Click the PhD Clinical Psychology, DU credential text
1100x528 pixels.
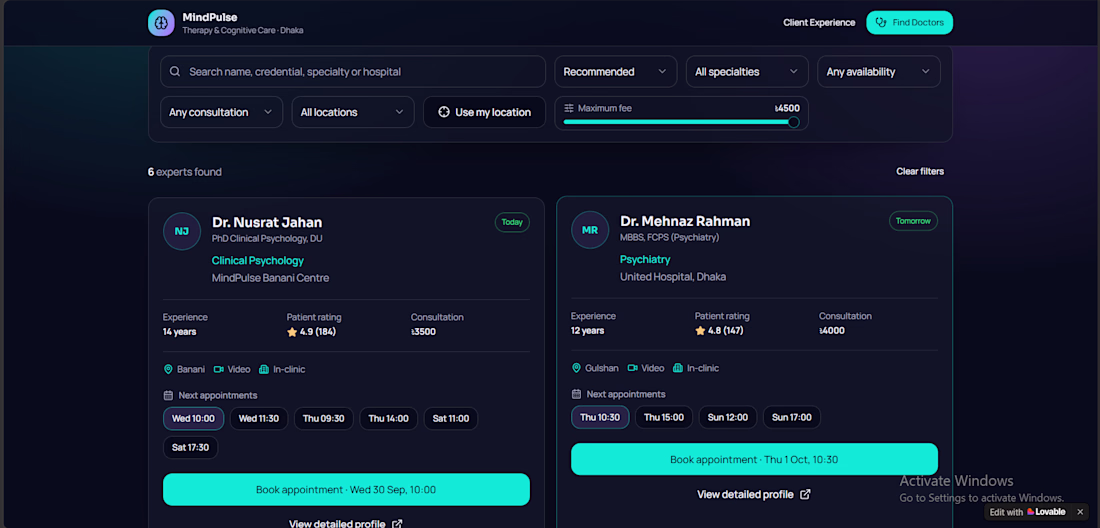(267, 238)
